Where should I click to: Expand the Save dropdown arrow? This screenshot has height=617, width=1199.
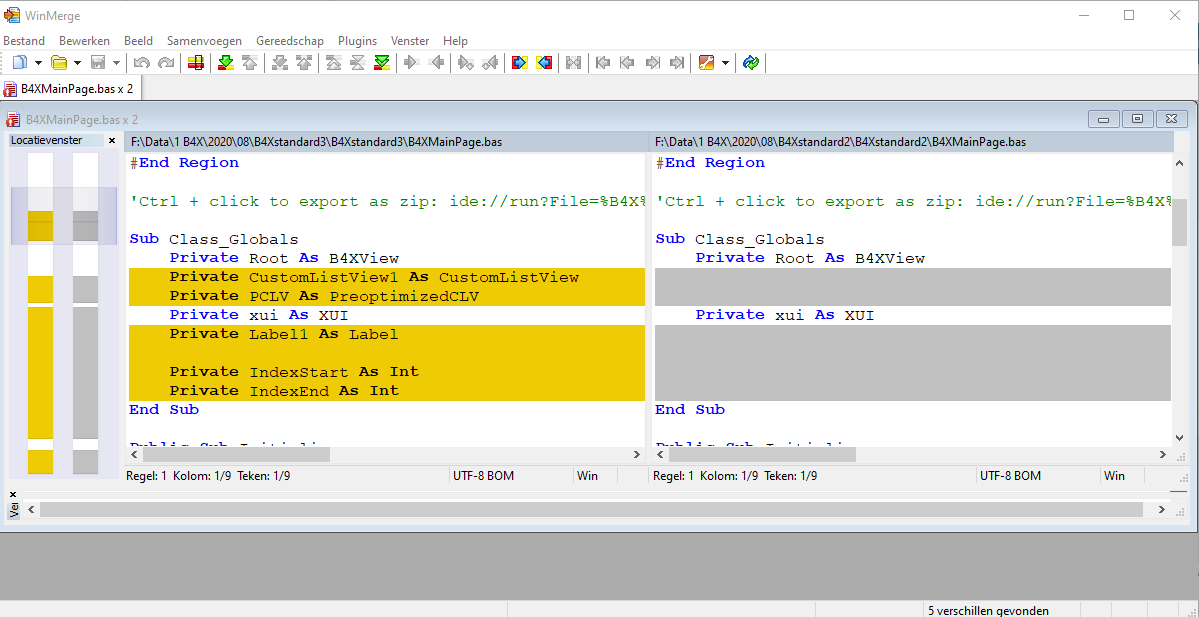(116, 63)
